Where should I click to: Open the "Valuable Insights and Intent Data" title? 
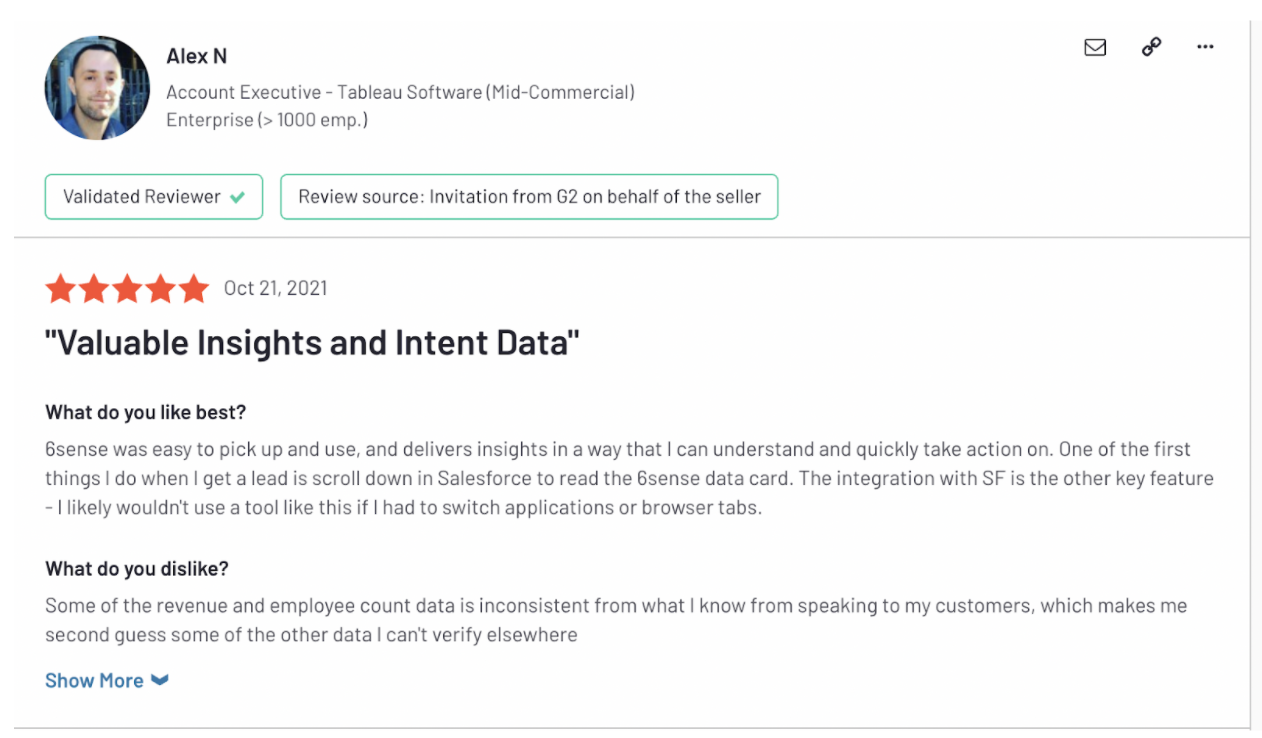312,343
